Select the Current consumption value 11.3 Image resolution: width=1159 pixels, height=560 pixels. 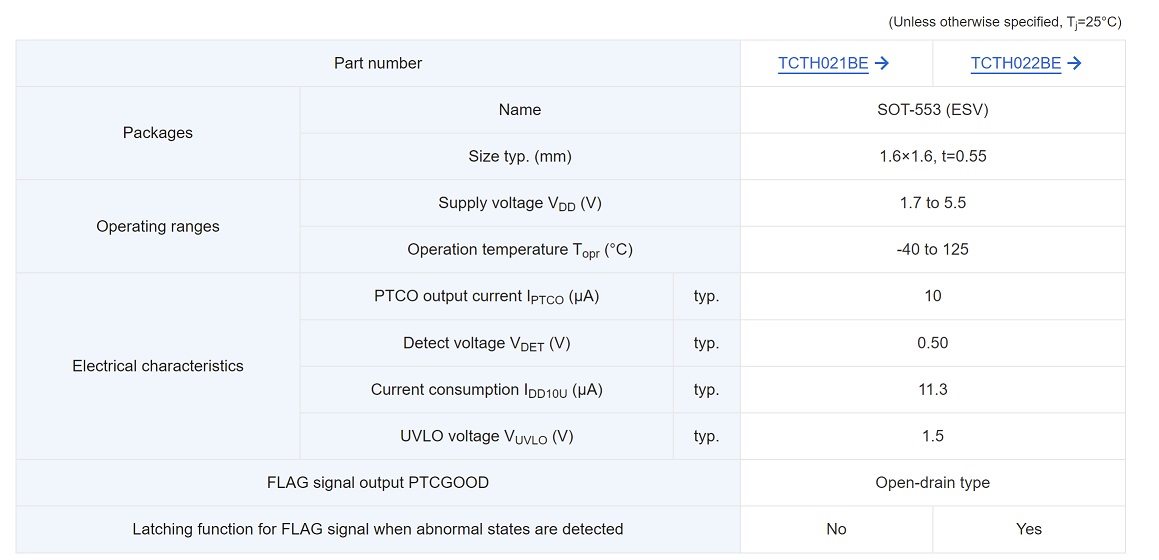pos(932,389)
